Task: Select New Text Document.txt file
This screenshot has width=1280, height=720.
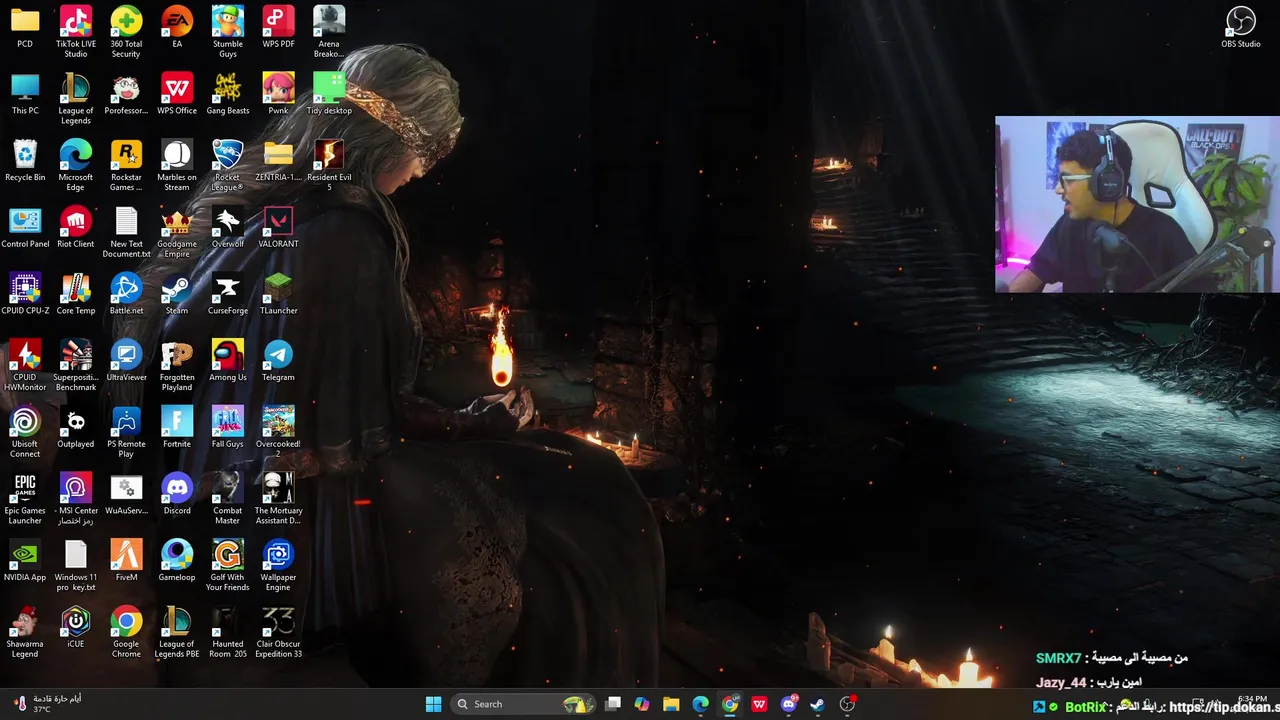Action: click(126, 232)
